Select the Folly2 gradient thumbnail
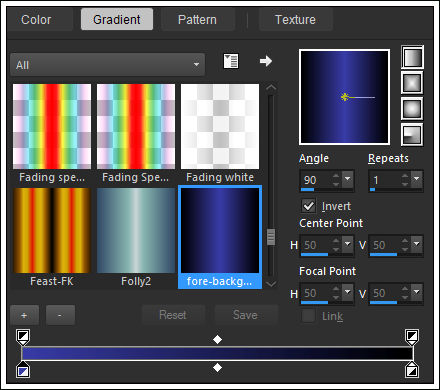 pos(136,230)
